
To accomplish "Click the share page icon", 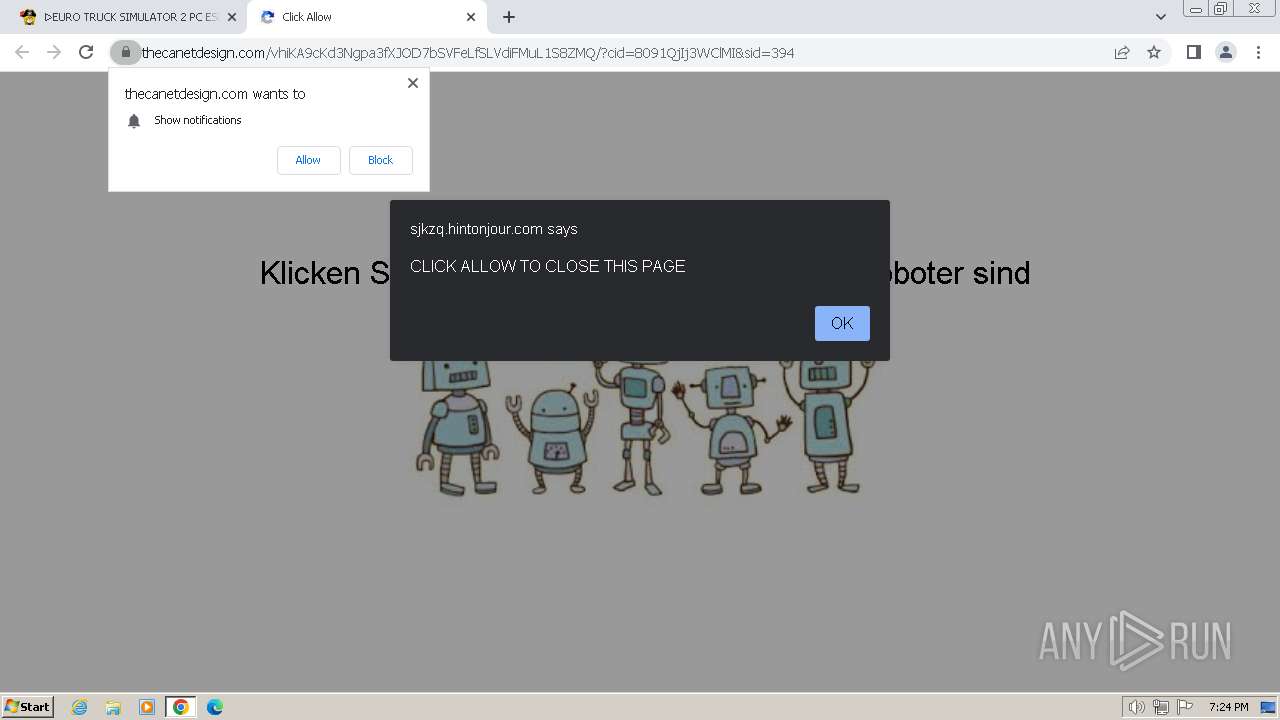I will pyautogui.click(x=1122, y=52).
